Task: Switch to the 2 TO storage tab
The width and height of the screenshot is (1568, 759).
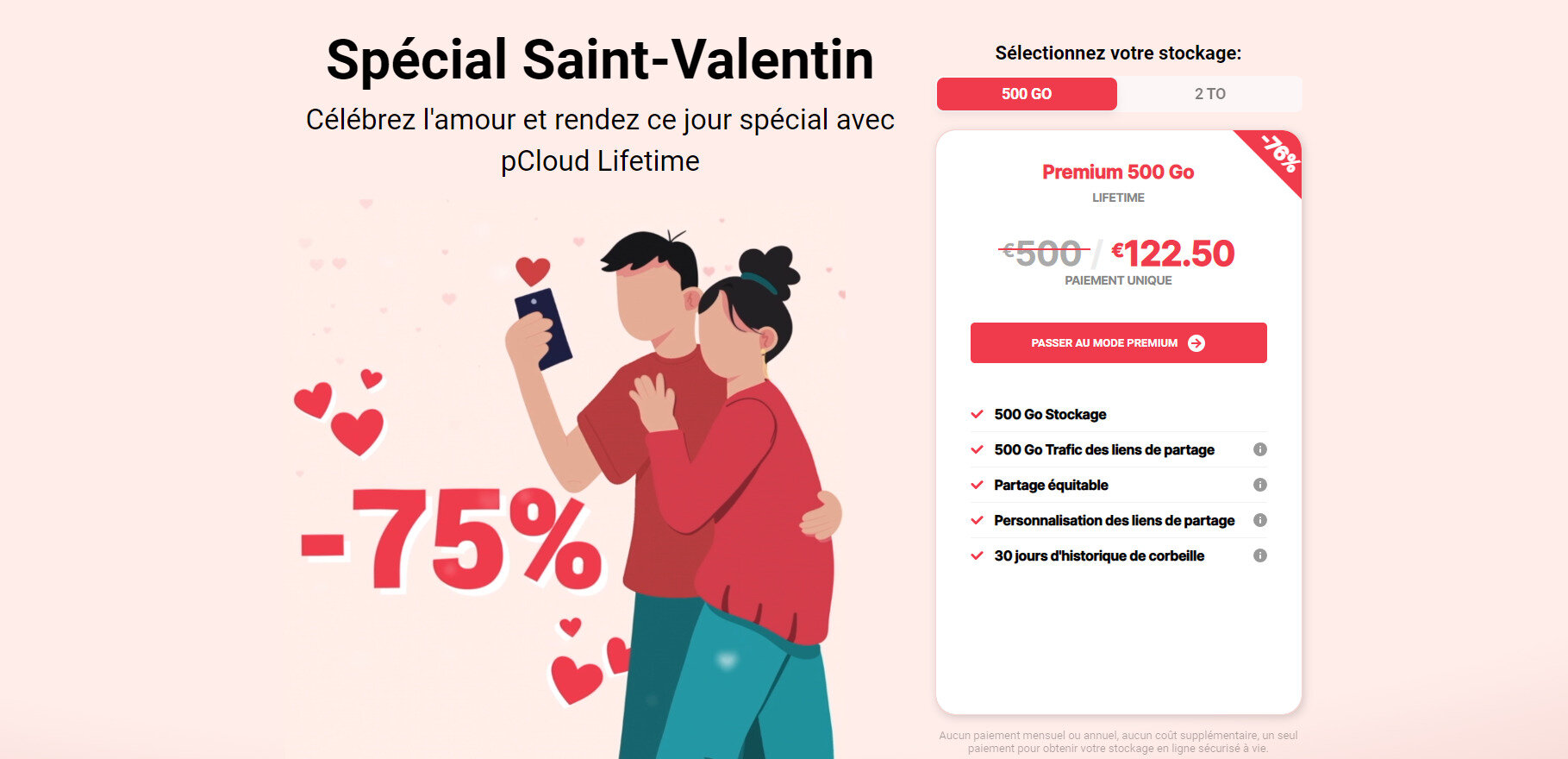Action: point(1209,94)
